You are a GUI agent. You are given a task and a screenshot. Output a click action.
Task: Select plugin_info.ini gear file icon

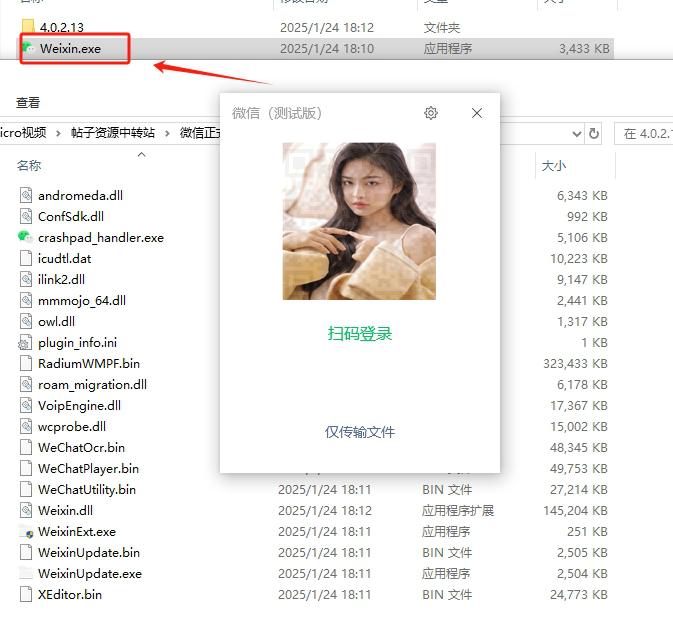tap(25, 342)
